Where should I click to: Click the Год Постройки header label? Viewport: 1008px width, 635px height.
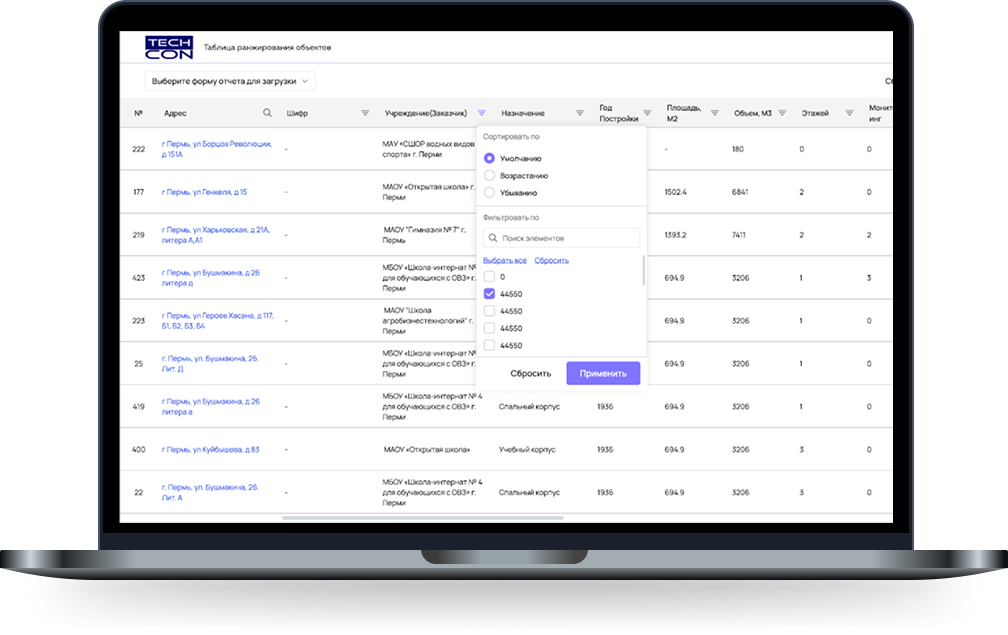coord(618,113)
